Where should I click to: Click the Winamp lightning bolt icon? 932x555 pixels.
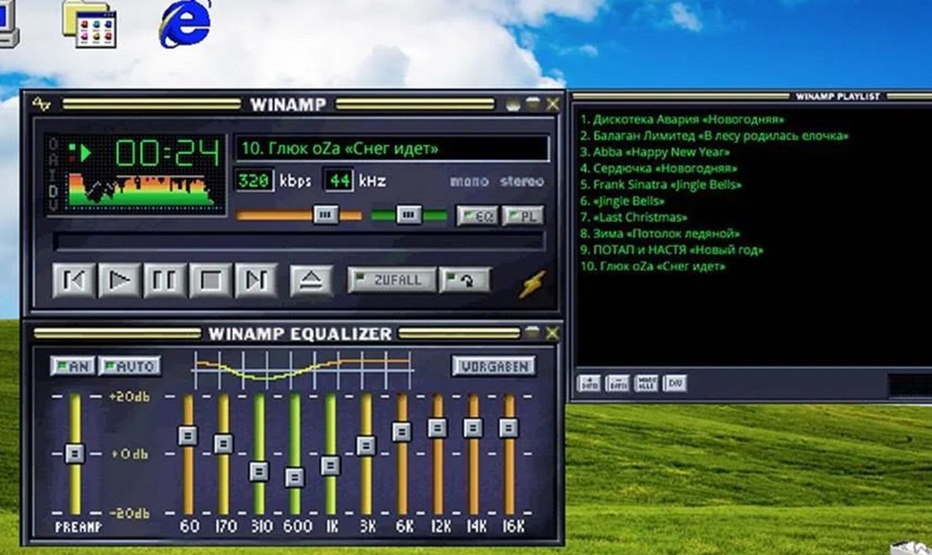click(x=531, y=284)
